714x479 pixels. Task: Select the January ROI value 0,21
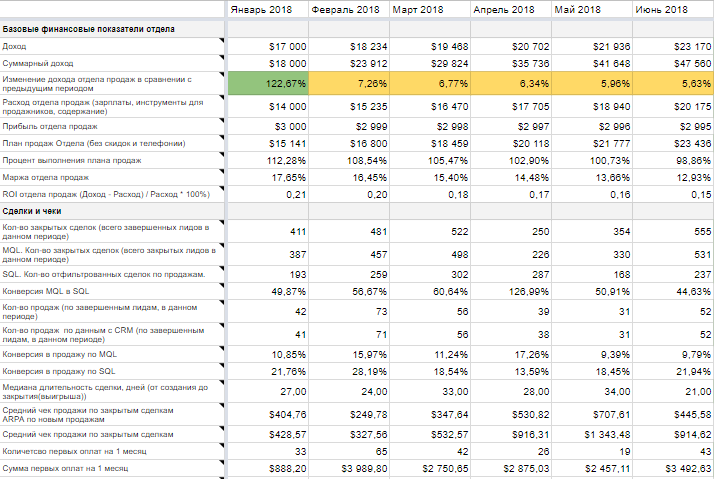coord(268,194)
